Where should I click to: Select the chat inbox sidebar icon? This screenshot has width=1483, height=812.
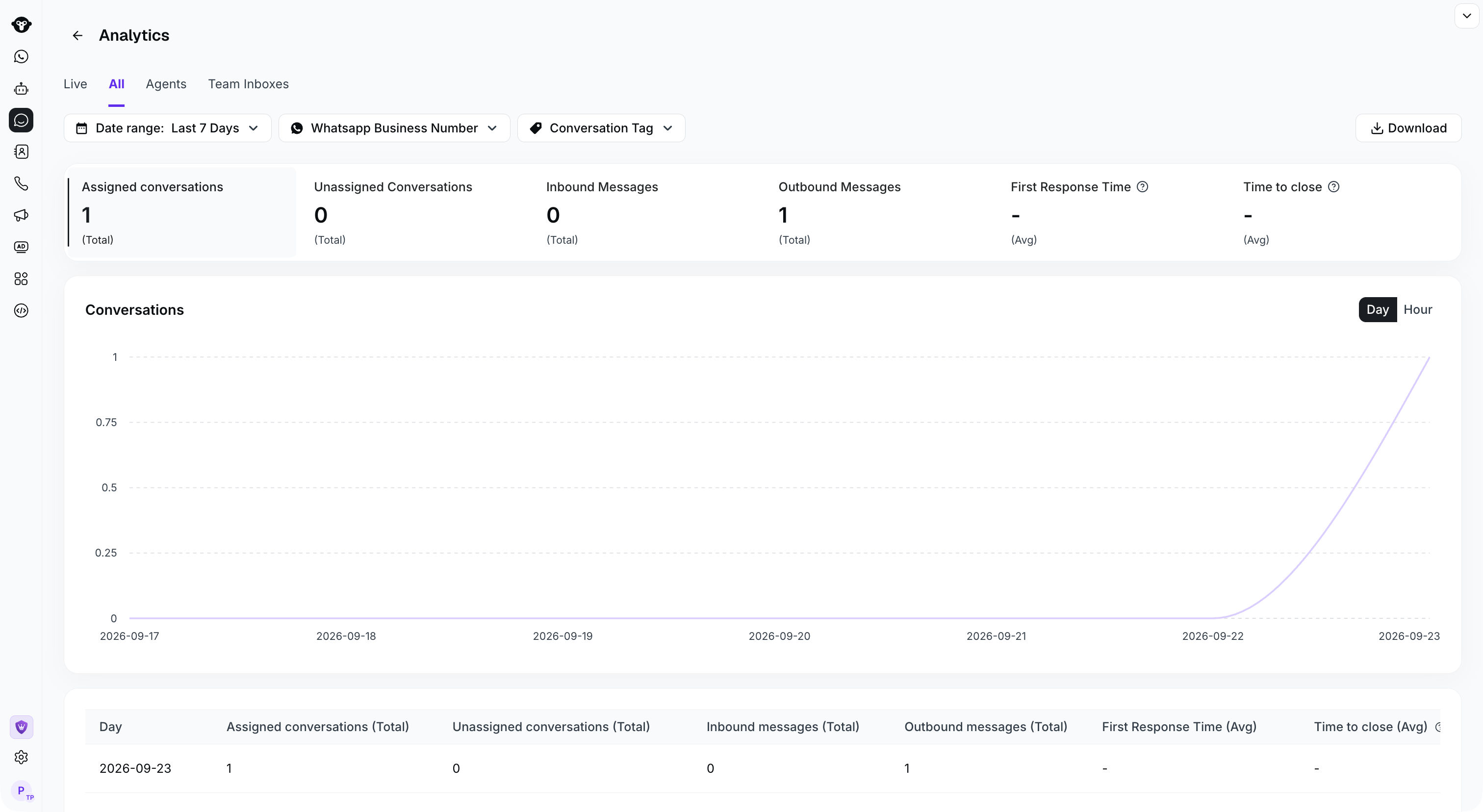pyautogui.click(x=21, y=120)
